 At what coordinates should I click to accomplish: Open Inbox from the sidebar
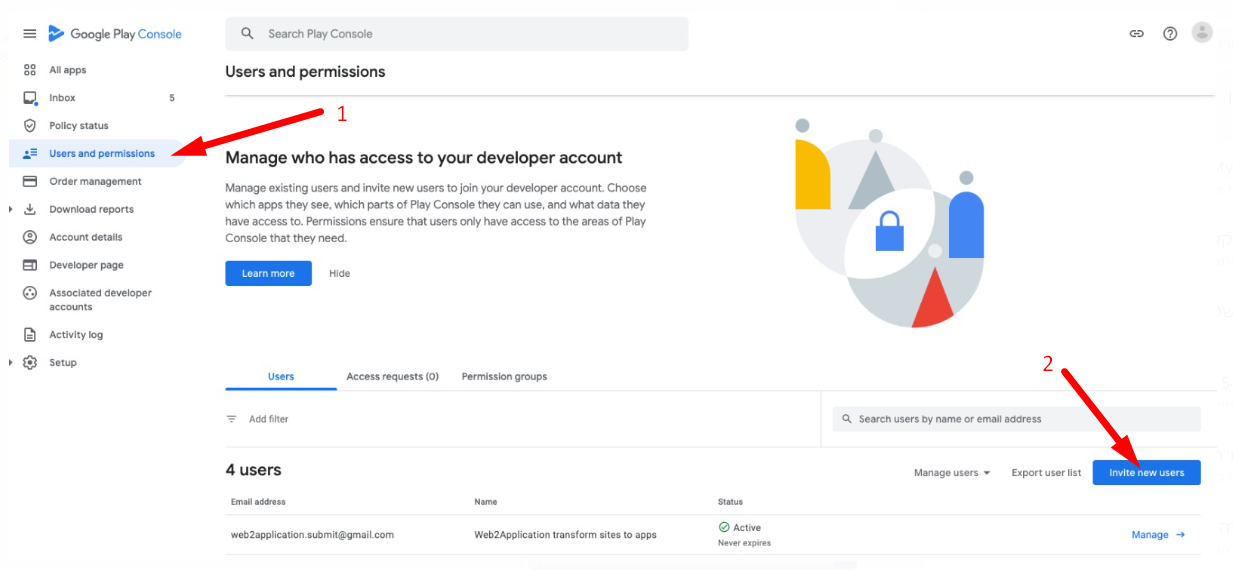coord(62,98)
